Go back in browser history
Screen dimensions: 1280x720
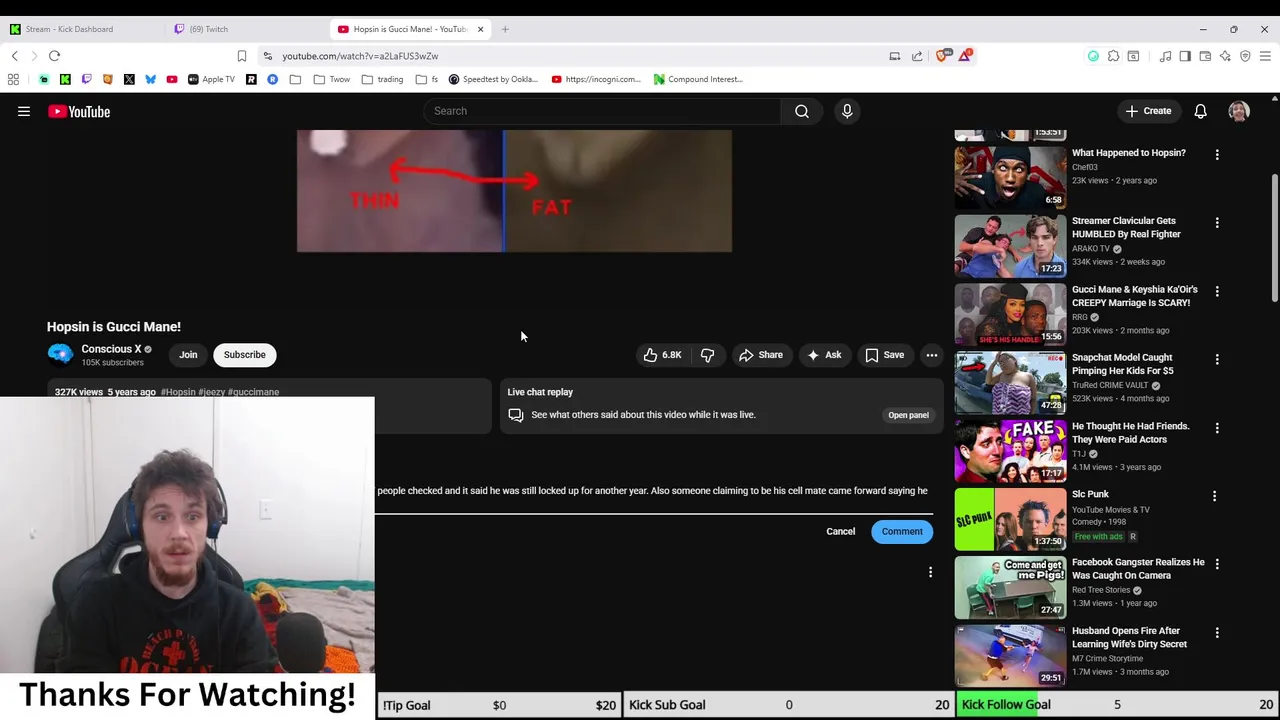[x=14, y=56]
